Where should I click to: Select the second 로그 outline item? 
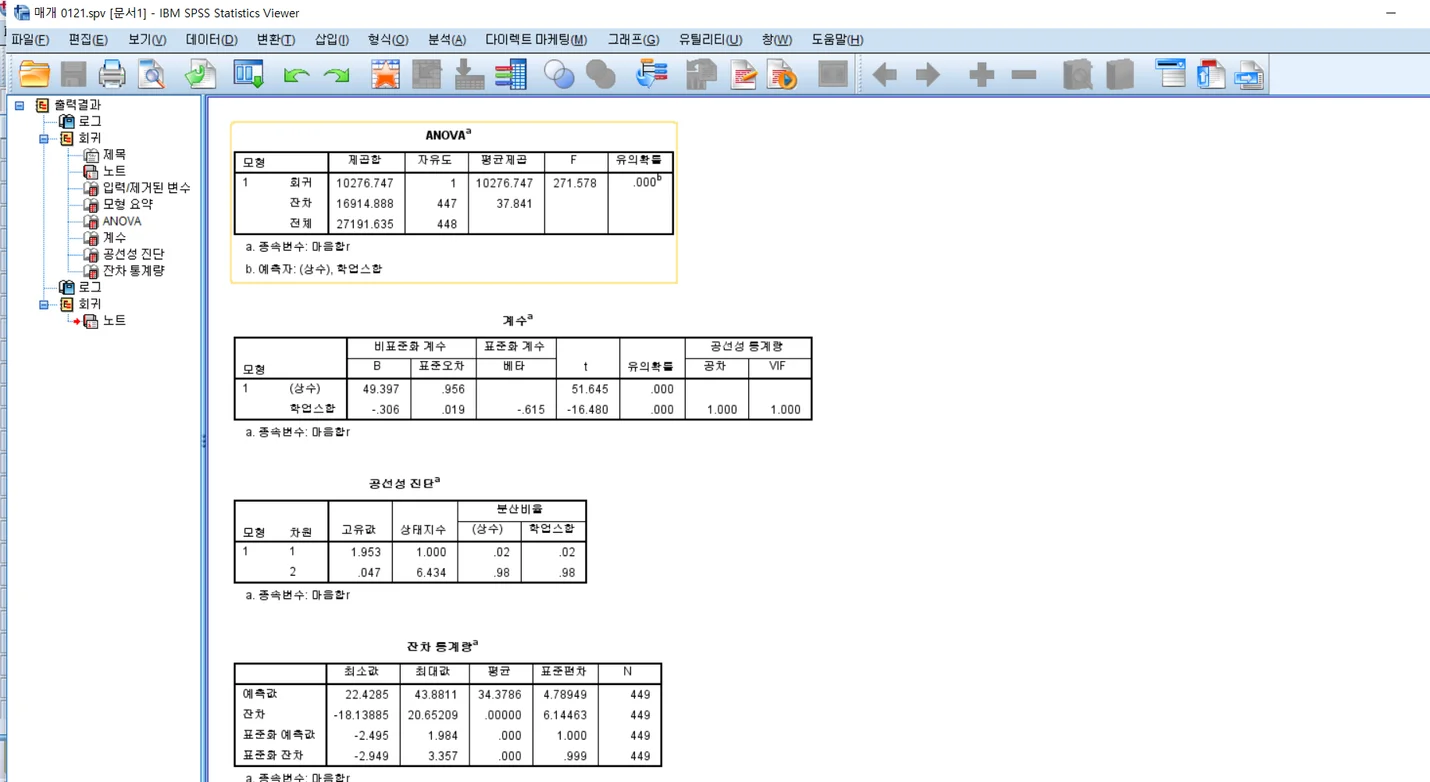[x=89, y=288]
